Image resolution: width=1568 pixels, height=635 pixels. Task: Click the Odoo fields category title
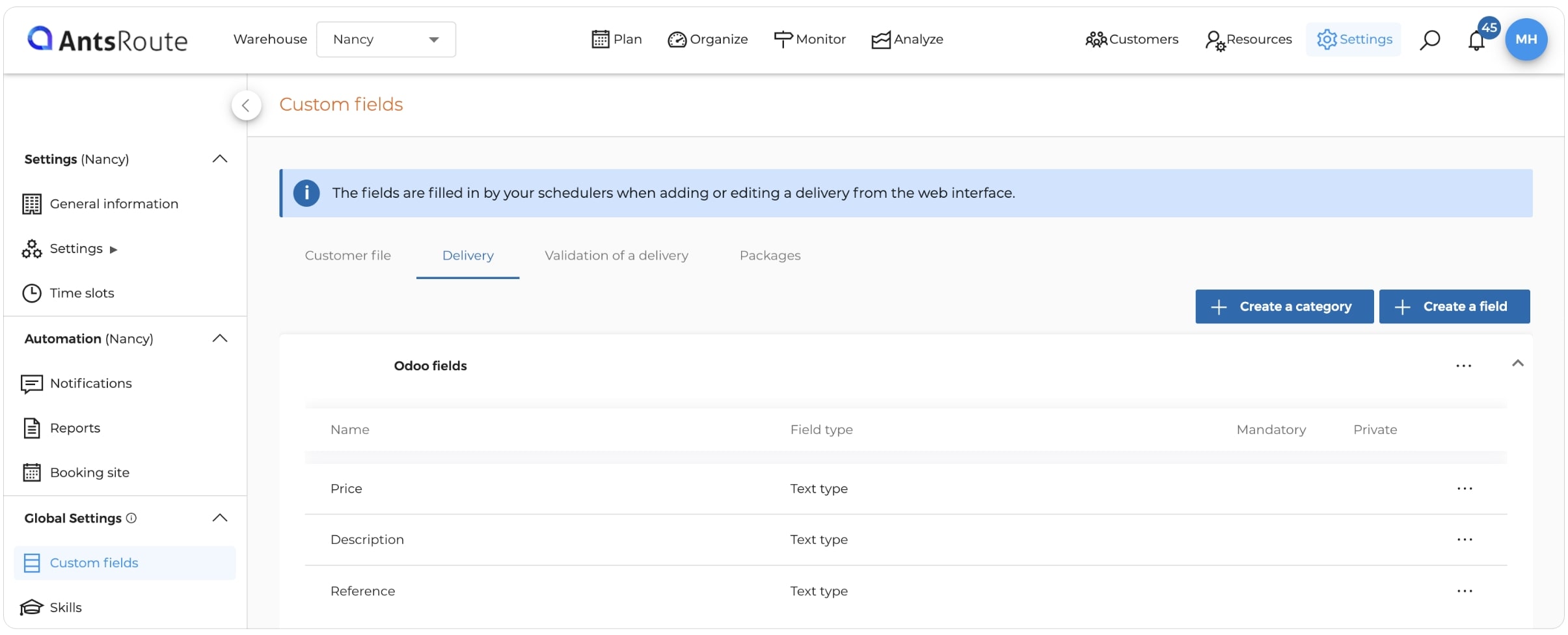tap(430, 366)
